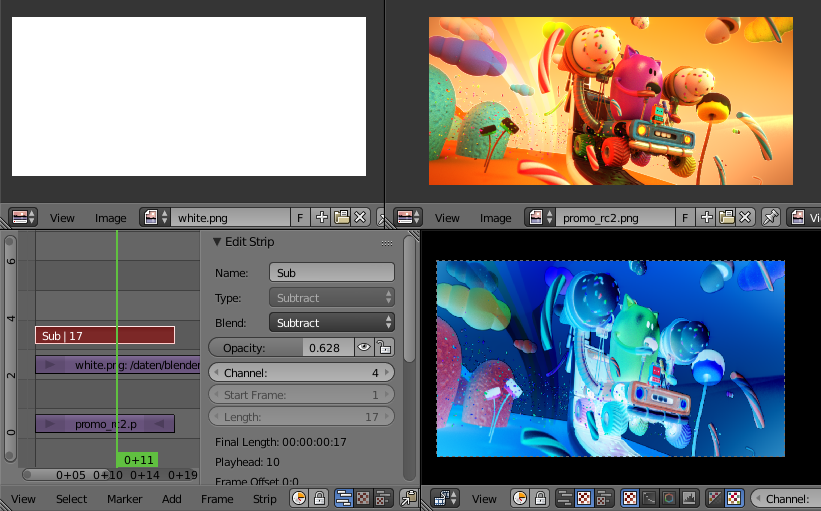The height and width of the screenshot is (511, 821).
Task: Select Image Preview display mode
Action: 630,498
